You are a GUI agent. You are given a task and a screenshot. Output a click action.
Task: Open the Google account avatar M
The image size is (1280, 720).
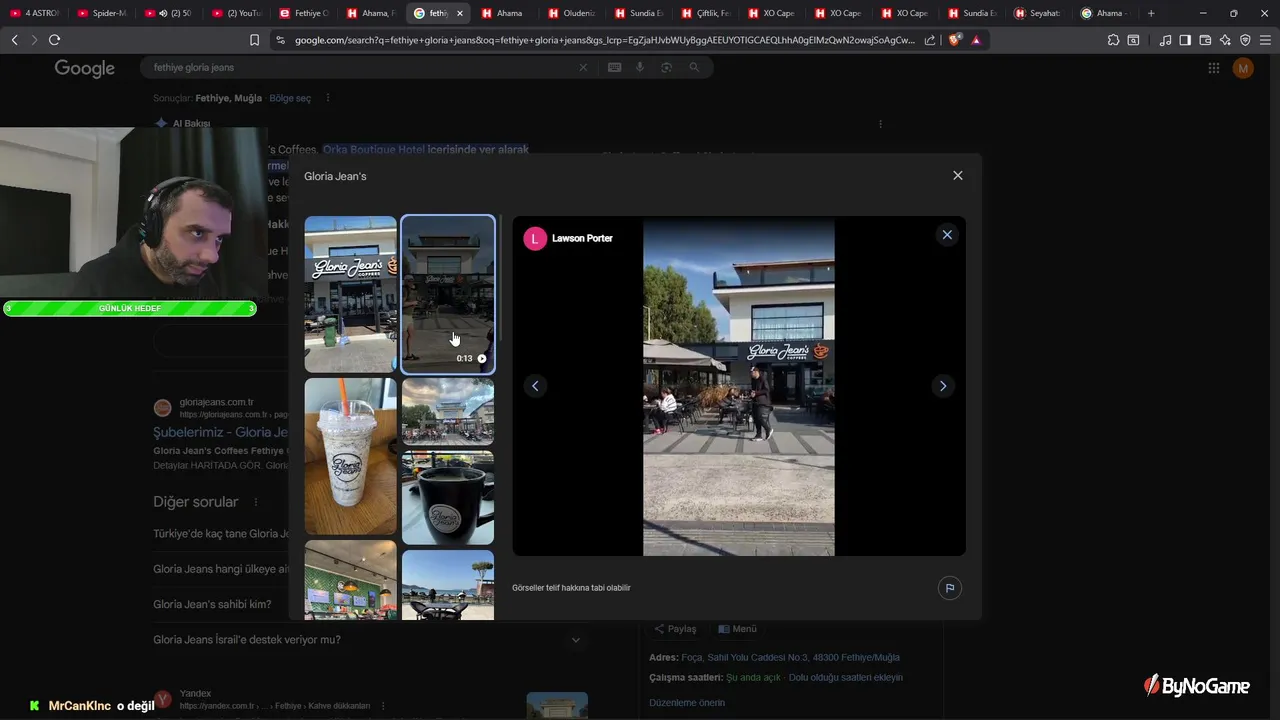pyautogui.click(x=1243, y=68)
